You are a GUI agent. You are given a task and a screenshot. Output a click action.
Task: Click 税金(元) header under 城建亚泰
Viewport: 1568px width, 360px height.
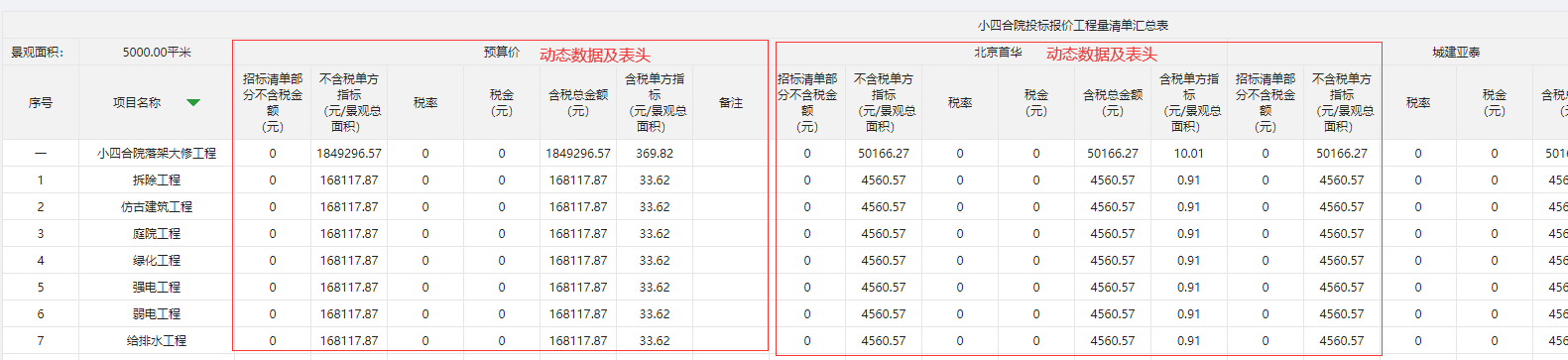pos(1495,102)
